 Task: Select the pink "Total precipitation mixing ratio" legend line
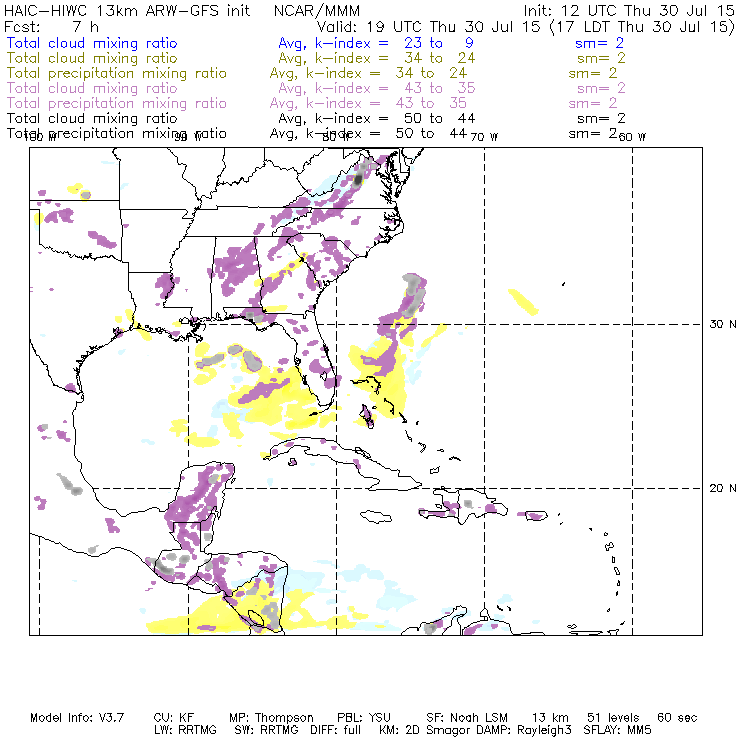(117, 103)
